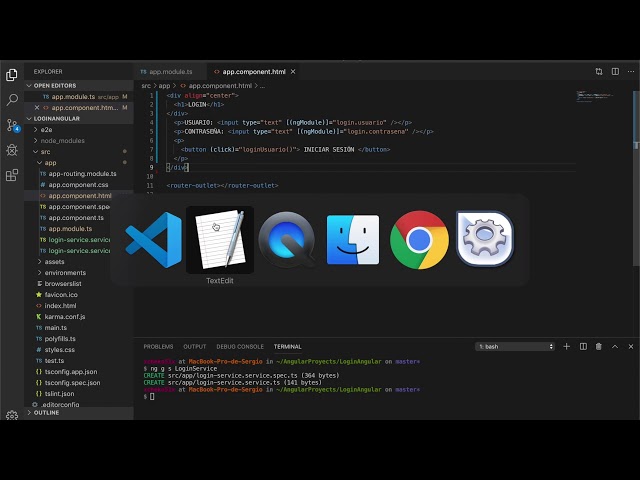The width and height of the screenshot is (640, 480).
Task: Open the editor more actions menu
Action: pos(631,71)
